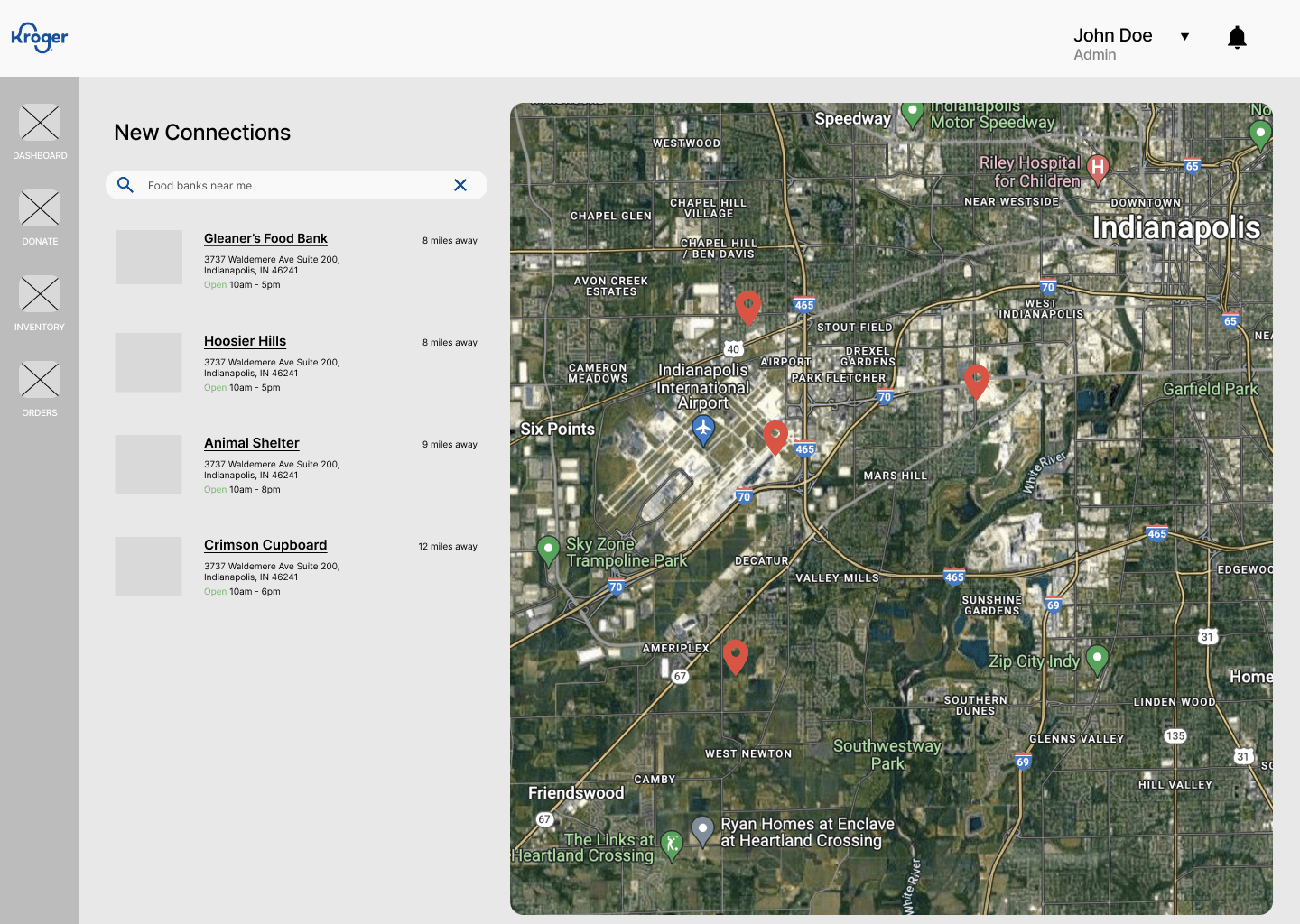Click the Sky Zone Trampoline Park green pin

(x=548, y=550)
